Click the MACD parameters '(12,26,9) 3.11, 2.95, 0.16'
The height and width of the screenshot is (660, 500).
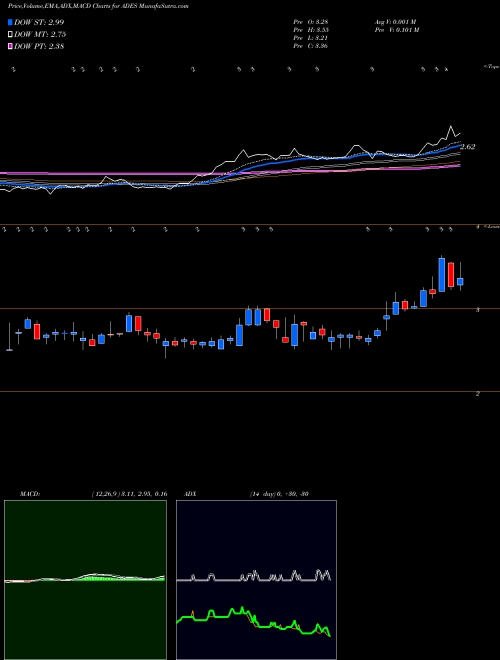(x=129, y=494)
